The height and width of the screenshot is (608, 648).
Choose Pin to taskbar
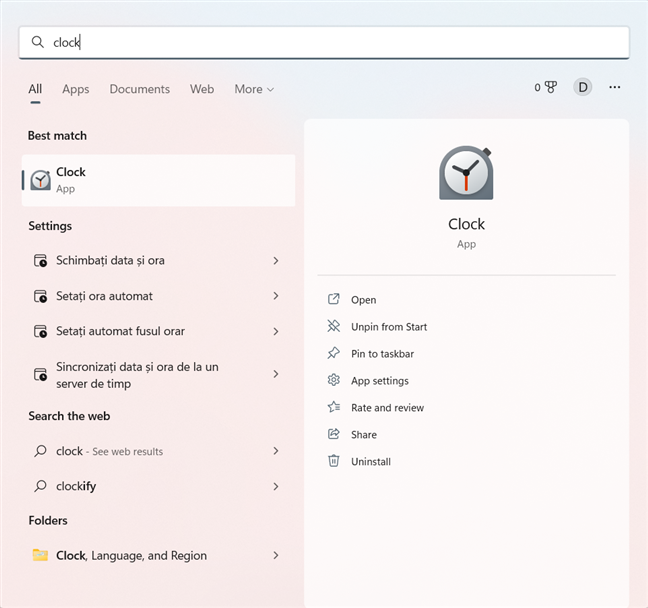382,354
